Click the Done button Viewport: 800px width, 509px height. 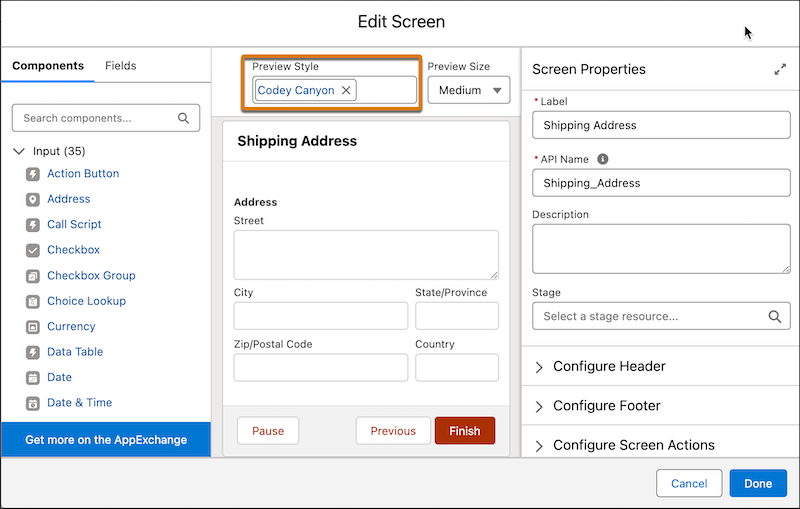click(x=757, y=484)
